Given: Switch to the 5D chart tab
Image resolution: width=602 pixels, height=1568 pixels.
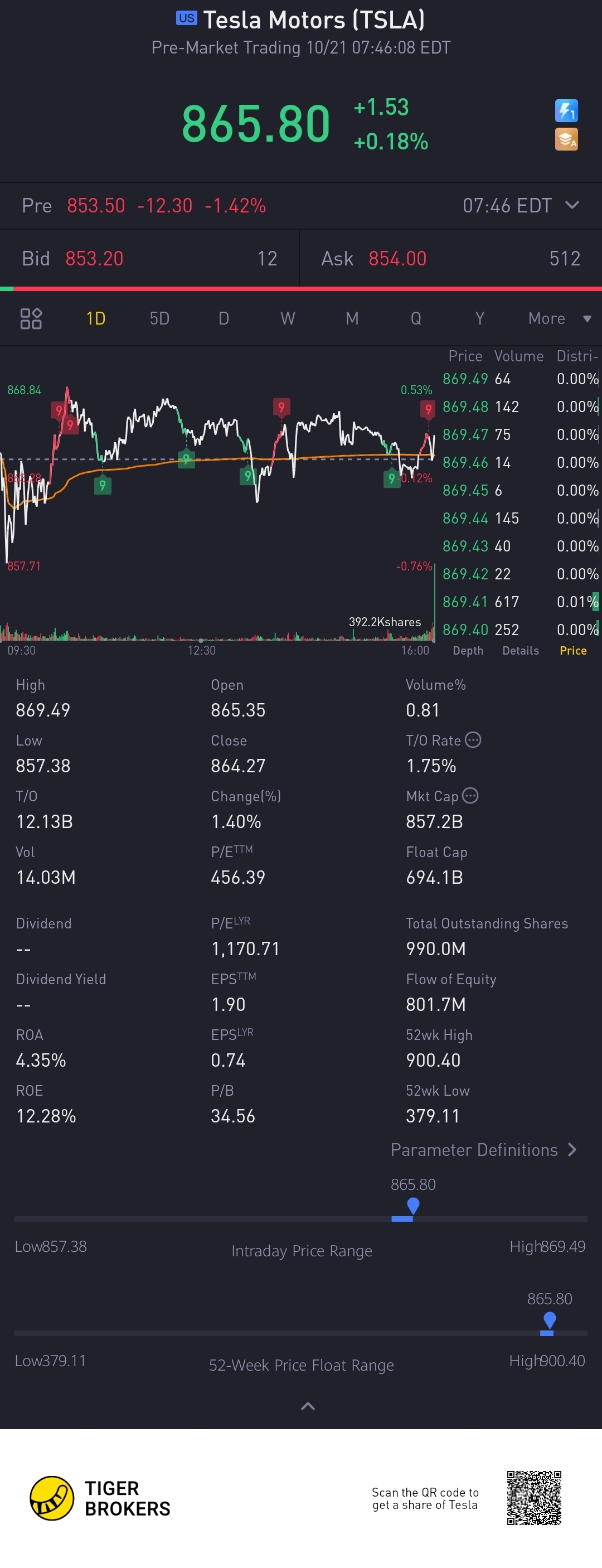Looking at the screenshot, I should (x=159, y=318).
